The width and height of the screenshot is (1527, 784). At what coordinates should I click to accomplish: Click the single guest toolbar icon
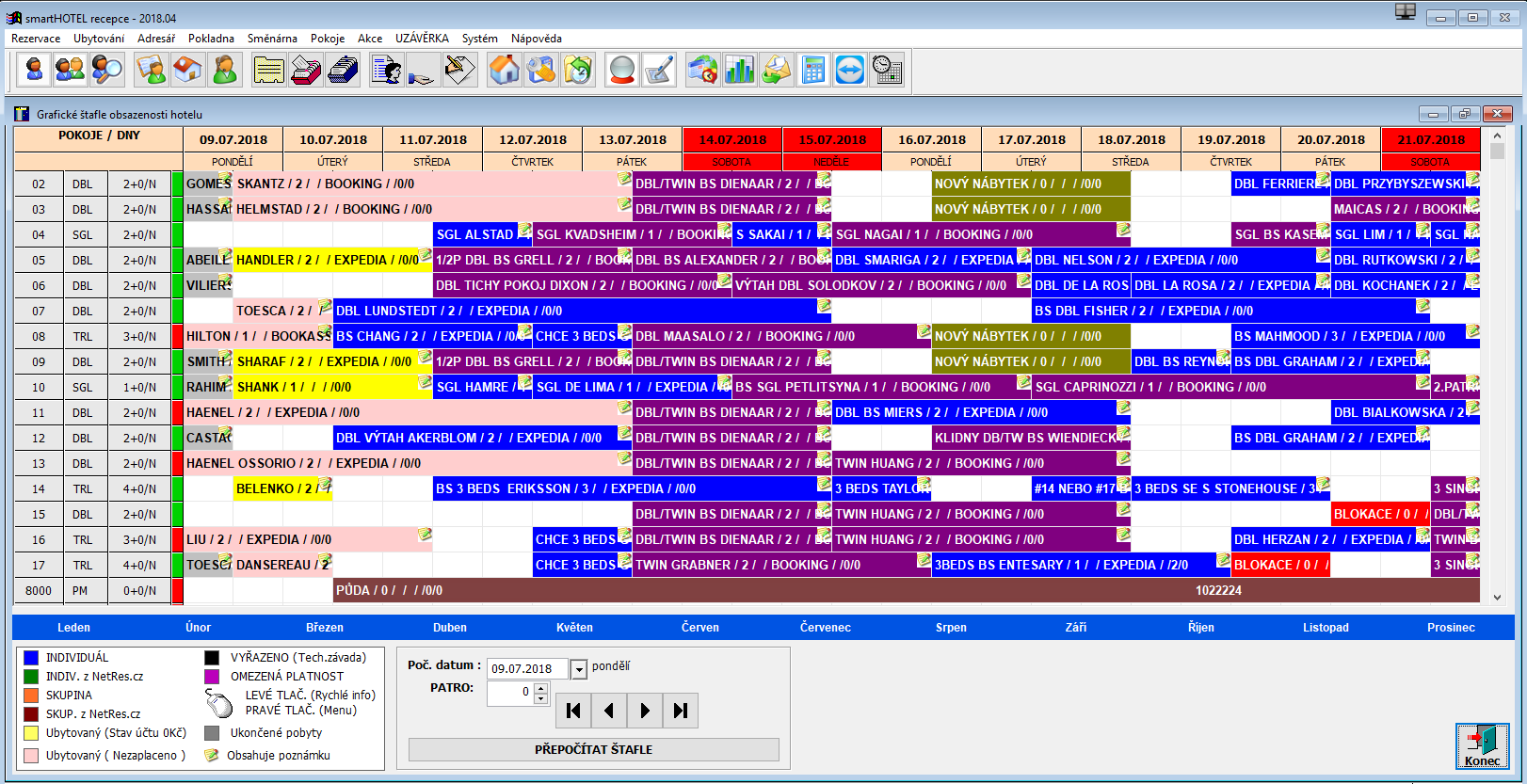(x=34, y=70)
